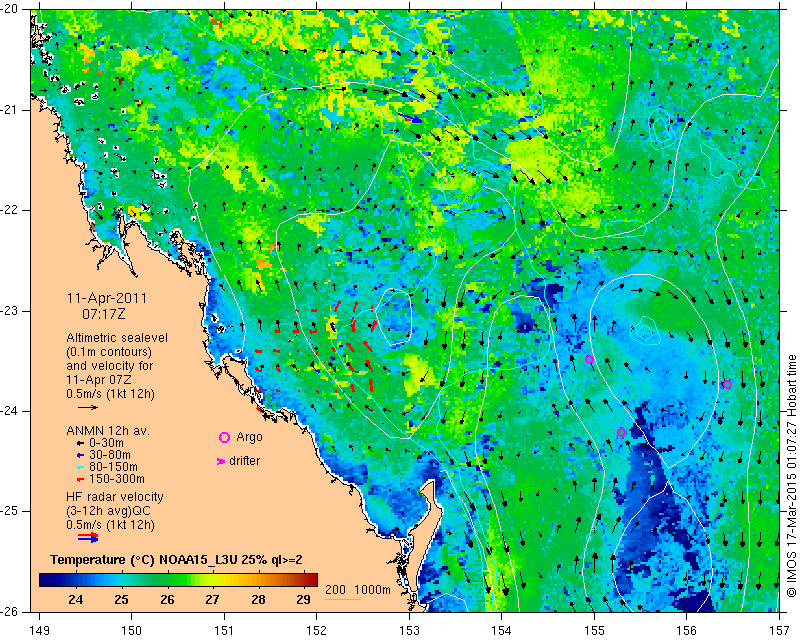Click the "and velocity for" text
Viewport: 800px width, 640px height.
tap(109, 366)
